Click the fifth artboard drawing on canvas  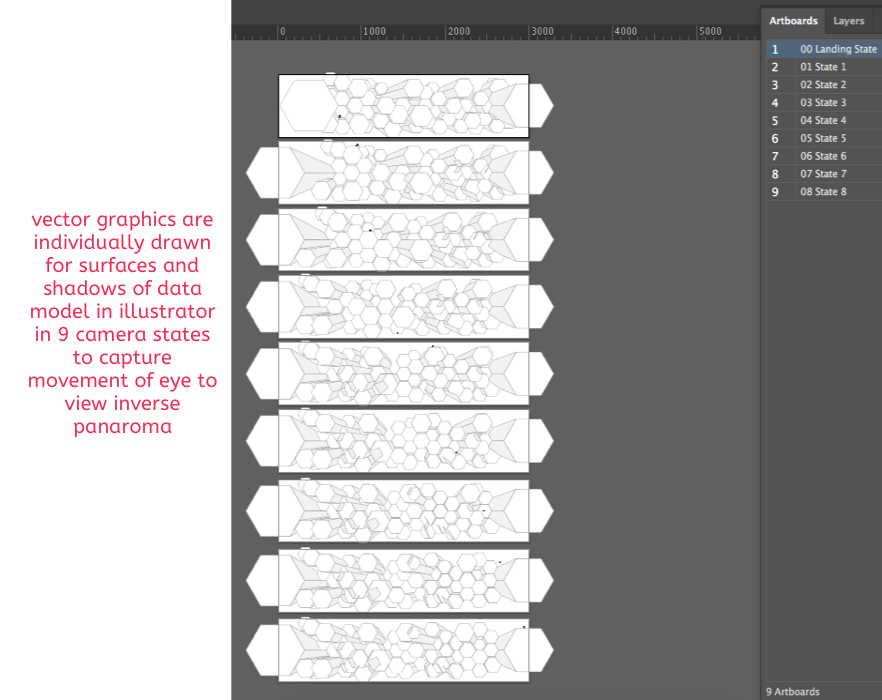[x=403, y=374]
